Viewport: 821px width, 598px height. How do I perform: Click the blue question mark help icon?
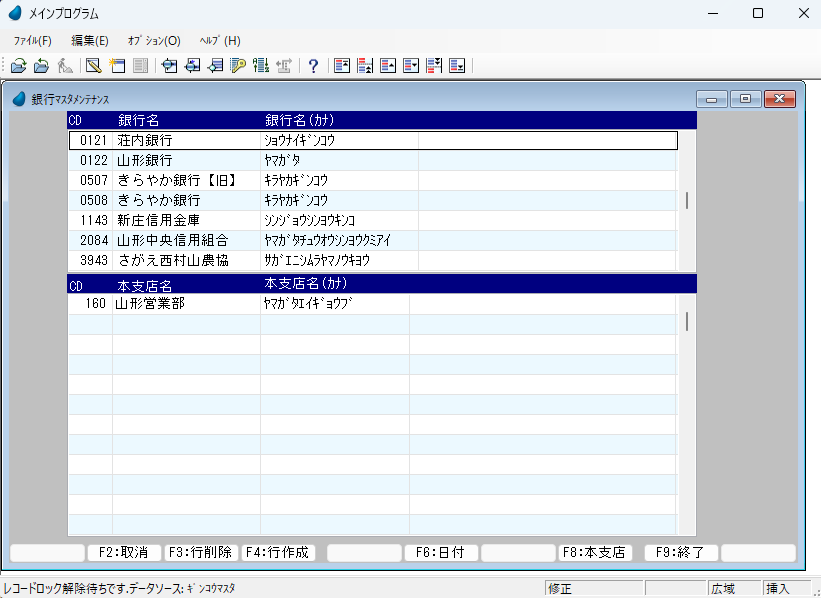pyautogui.click(x=313, y=66)
